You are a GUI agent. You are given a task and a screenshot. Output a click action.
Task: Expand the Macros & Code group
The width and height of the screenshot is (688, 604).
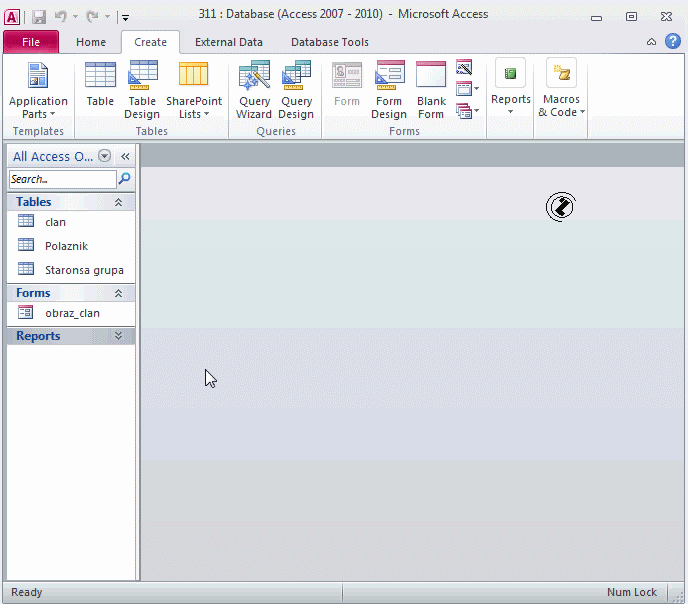(x=561, y=87)
